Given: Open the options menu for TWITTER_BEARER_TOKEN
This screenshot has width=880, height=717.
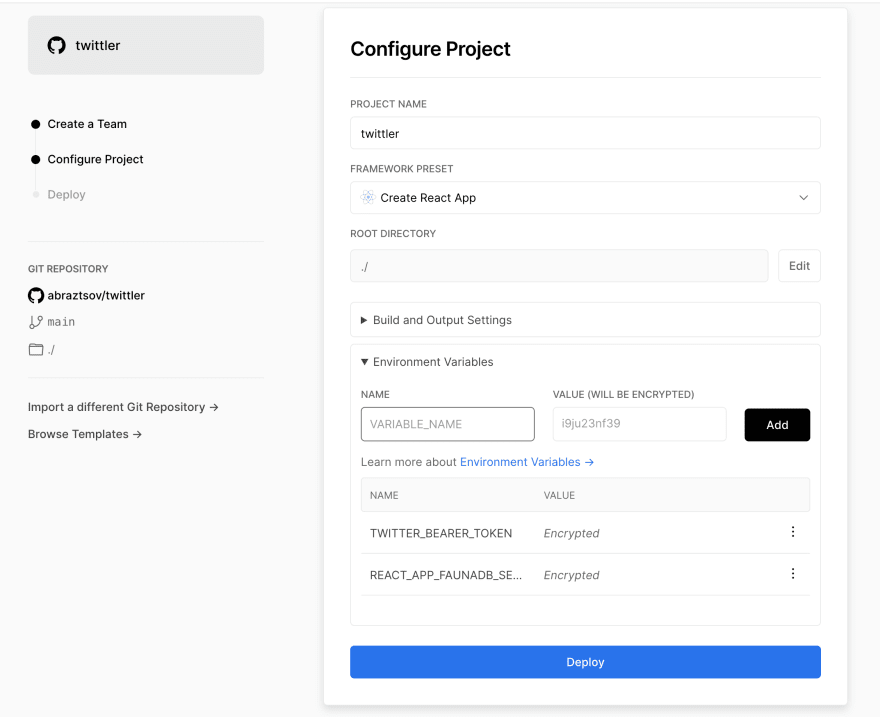Looking at the screenshot, I should tap(792, 532).
